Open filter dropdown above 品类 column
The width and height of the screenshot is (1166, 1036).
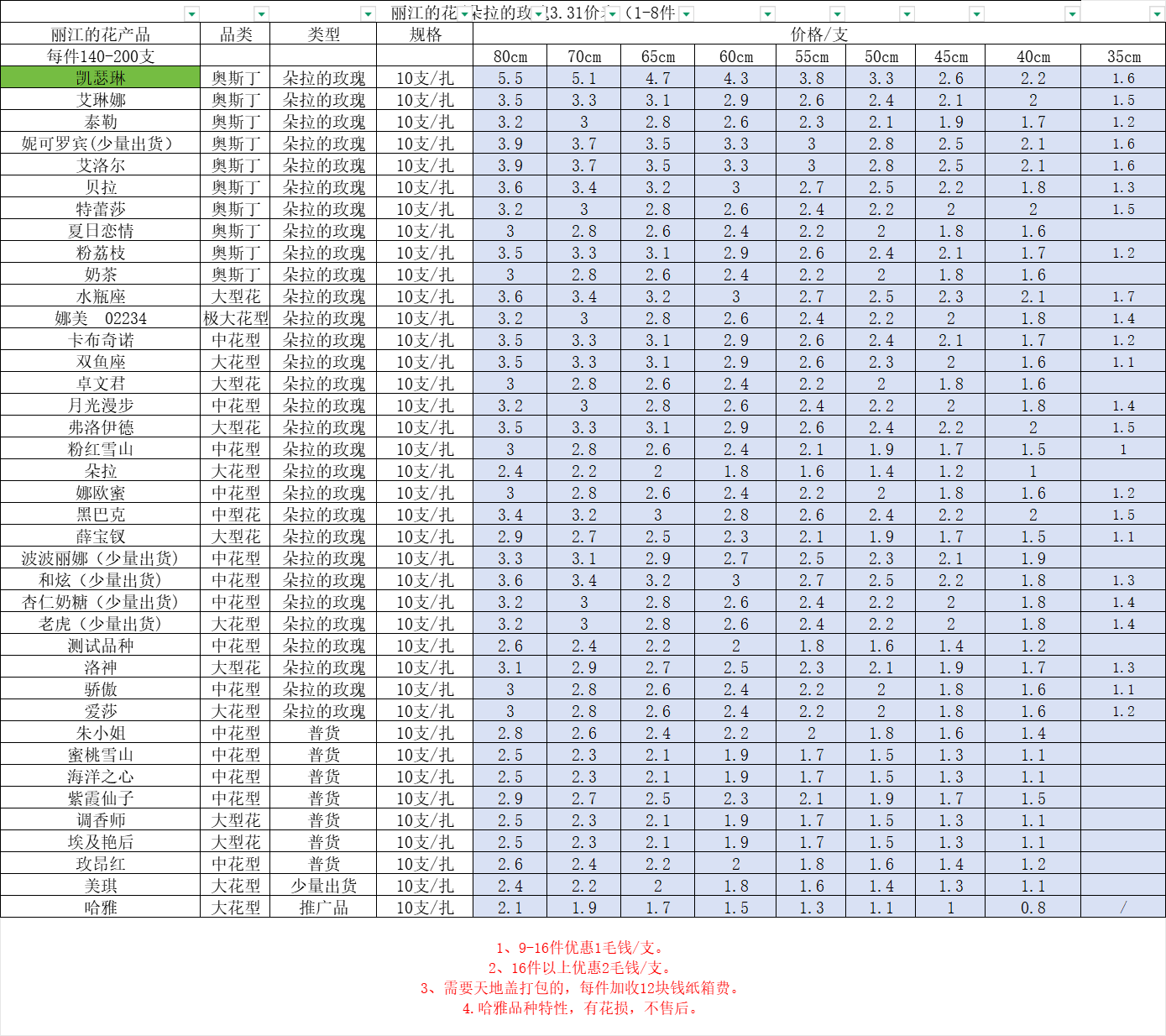click(x=262, y=13)
